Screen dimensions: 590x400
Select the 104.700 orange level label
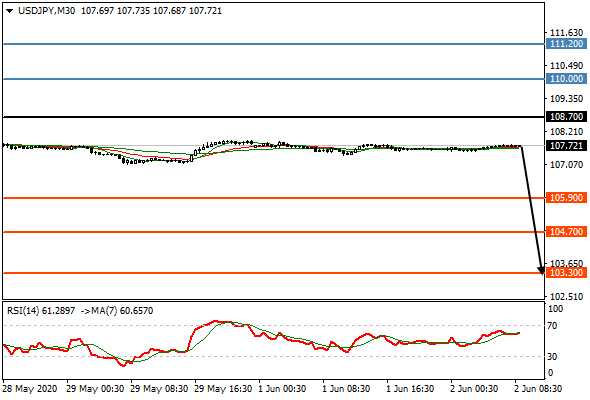click(566, 231)
